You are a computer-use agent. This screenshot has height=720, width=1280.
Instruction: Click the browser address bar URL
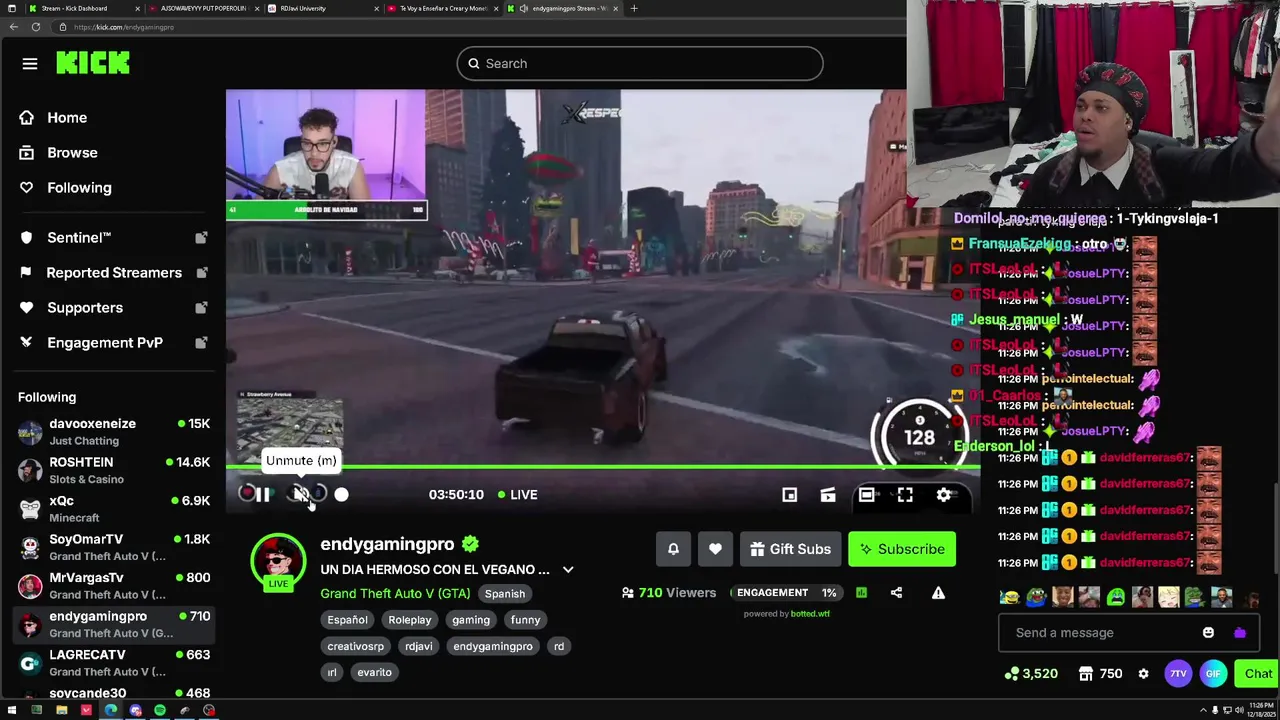tap(124, 27)
